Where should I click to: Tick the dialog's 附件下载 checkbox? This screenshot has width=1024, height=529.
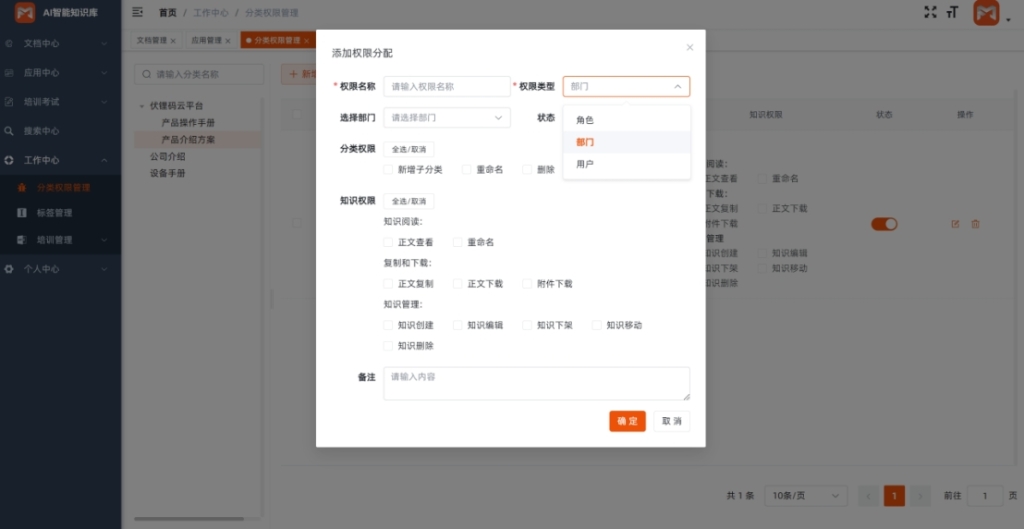527,284
